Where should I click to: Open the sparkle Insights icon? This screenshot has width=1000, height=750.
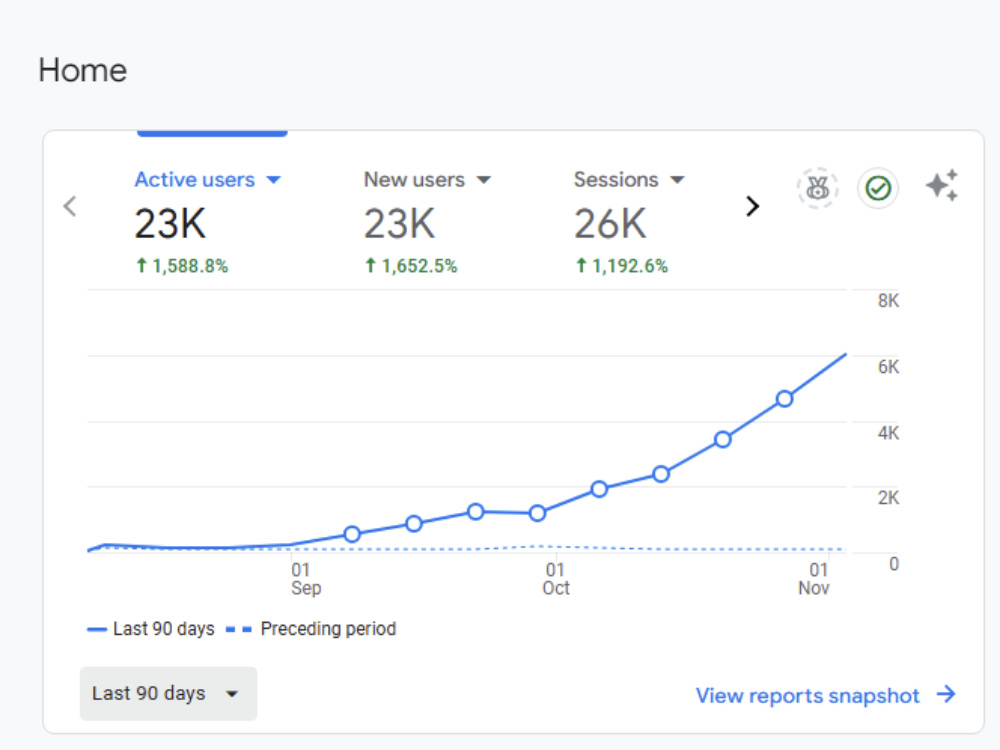(x=942, y=186)
